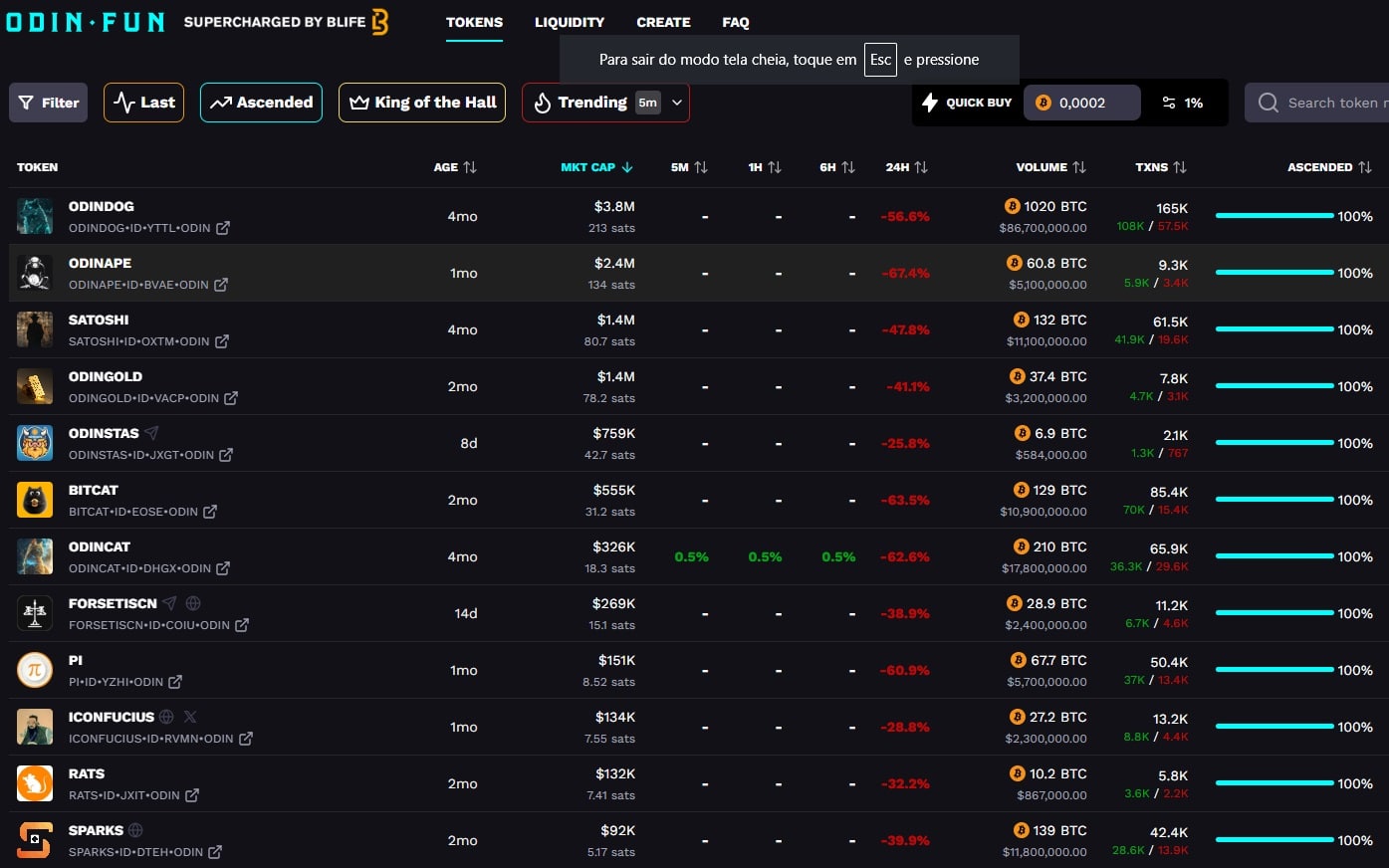Screen dimensions: 1389x868
Task: Open RATS external link icon
Action: [x=192, y=795]
